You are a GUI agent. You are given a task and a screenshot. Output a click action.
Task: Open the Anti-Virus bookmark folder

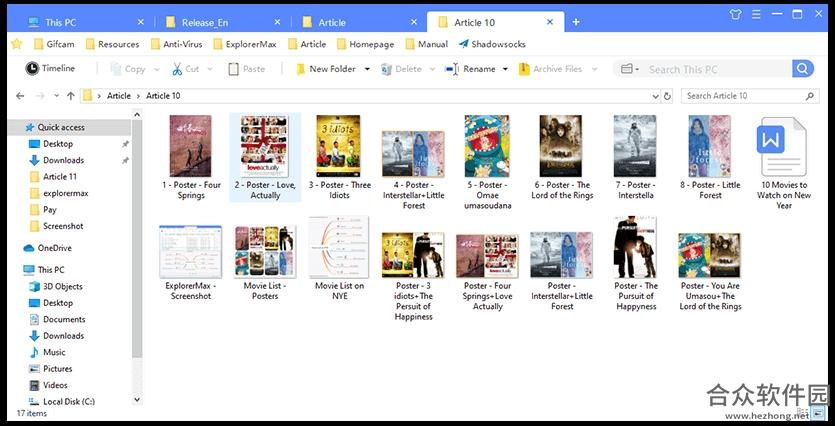176,44
